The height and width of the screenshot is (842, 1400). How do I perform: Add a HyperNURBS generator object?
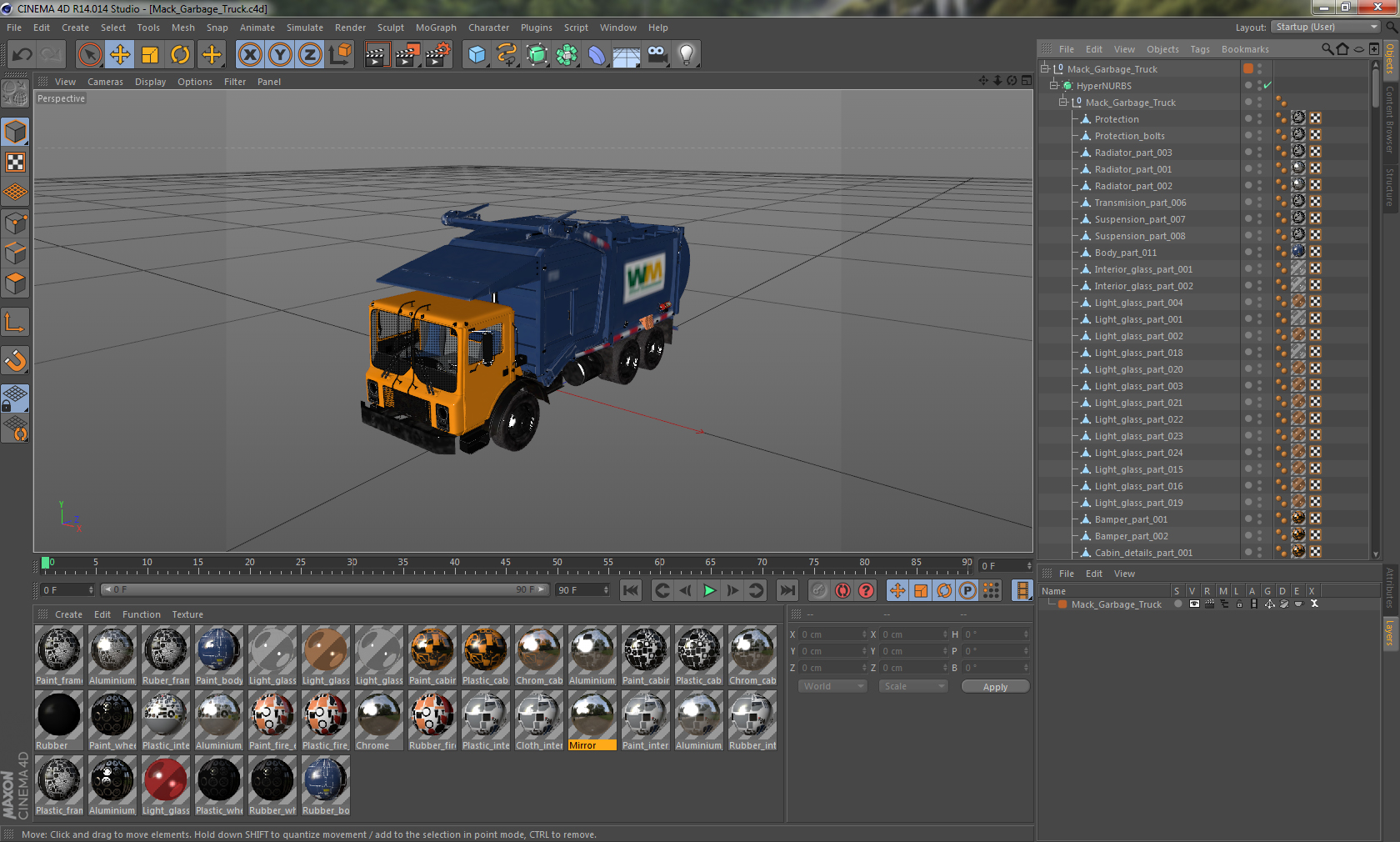coord(537,55)
